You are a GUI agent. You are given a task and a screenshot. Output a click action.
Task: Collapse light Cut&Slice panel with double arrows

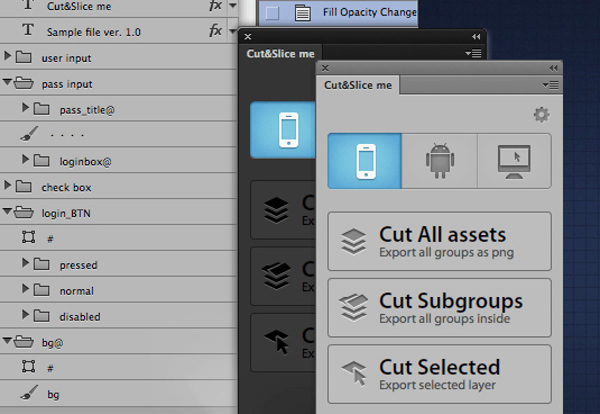pyautogui.click(x=553, y=68)
